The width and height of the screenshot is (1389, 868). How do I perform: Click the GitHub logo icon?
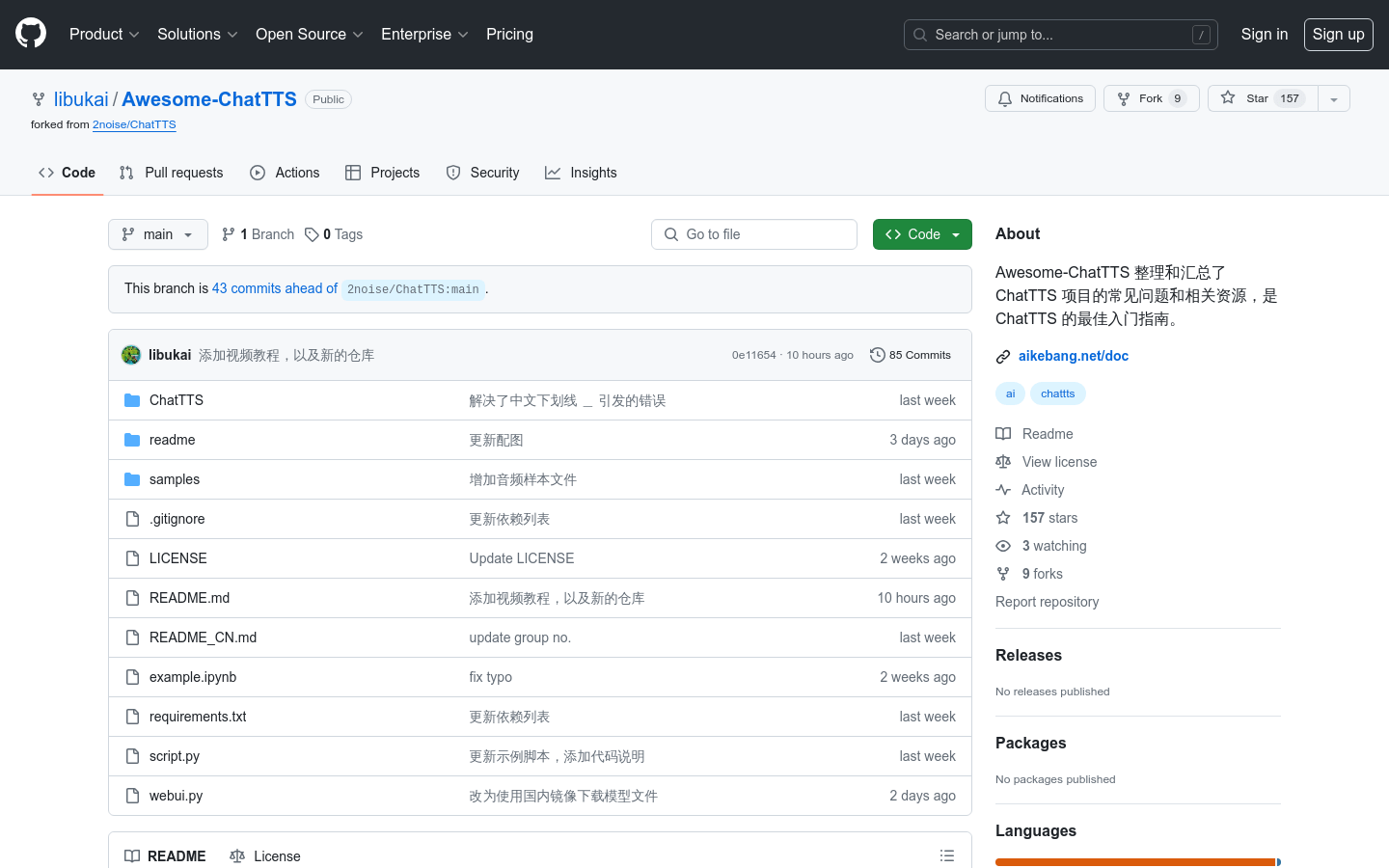click(x=31, y=34)
